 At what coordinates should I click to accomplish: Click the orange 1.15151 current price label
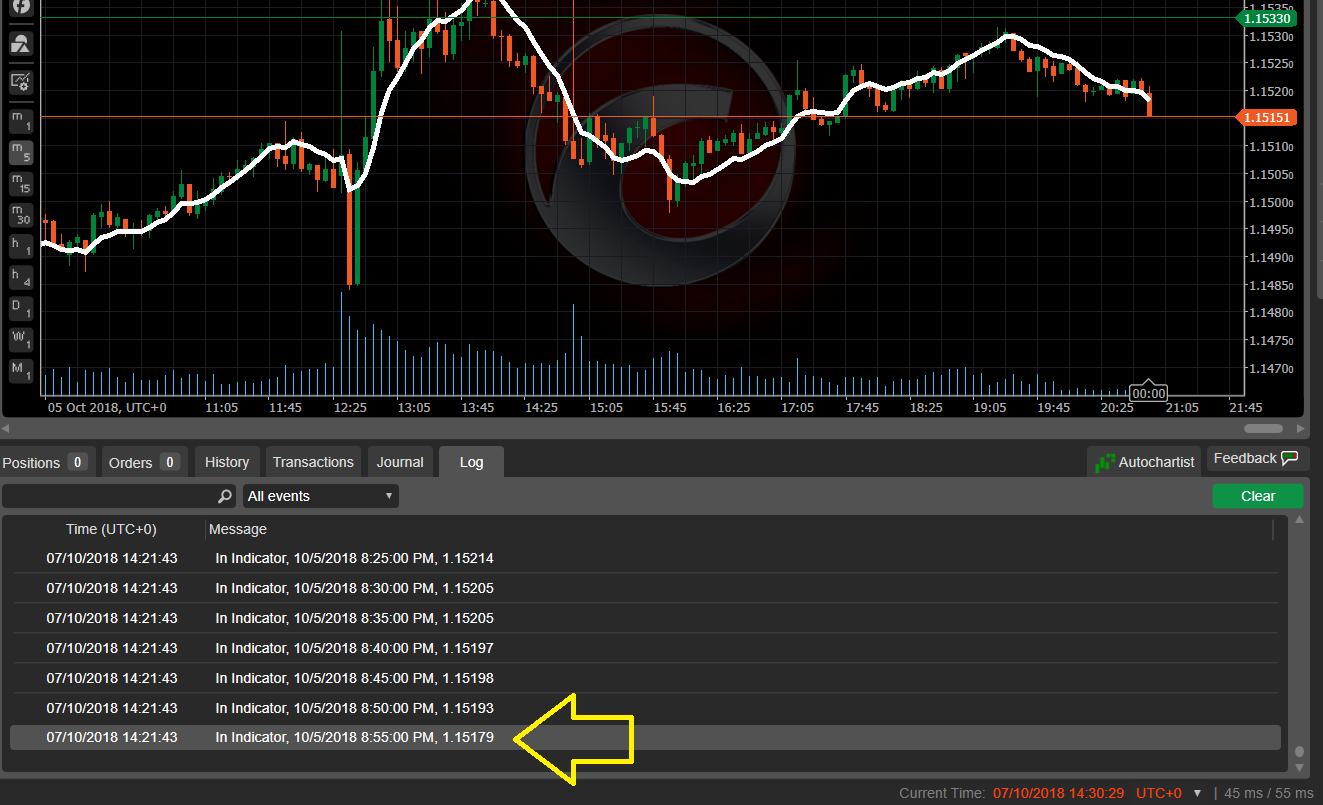[x=1267, y=118]
